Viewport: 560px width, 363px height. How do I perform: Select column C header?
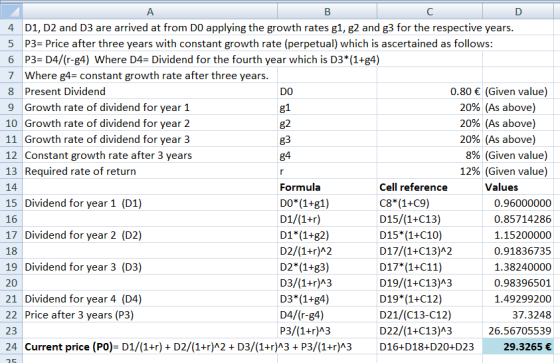(430, 12)
